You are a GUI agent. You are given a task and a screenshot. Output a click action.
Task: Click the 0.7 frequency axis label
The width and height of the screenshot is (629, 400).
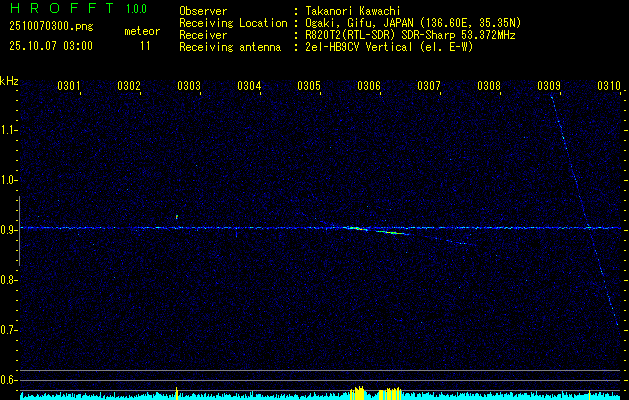click(8, 330)
